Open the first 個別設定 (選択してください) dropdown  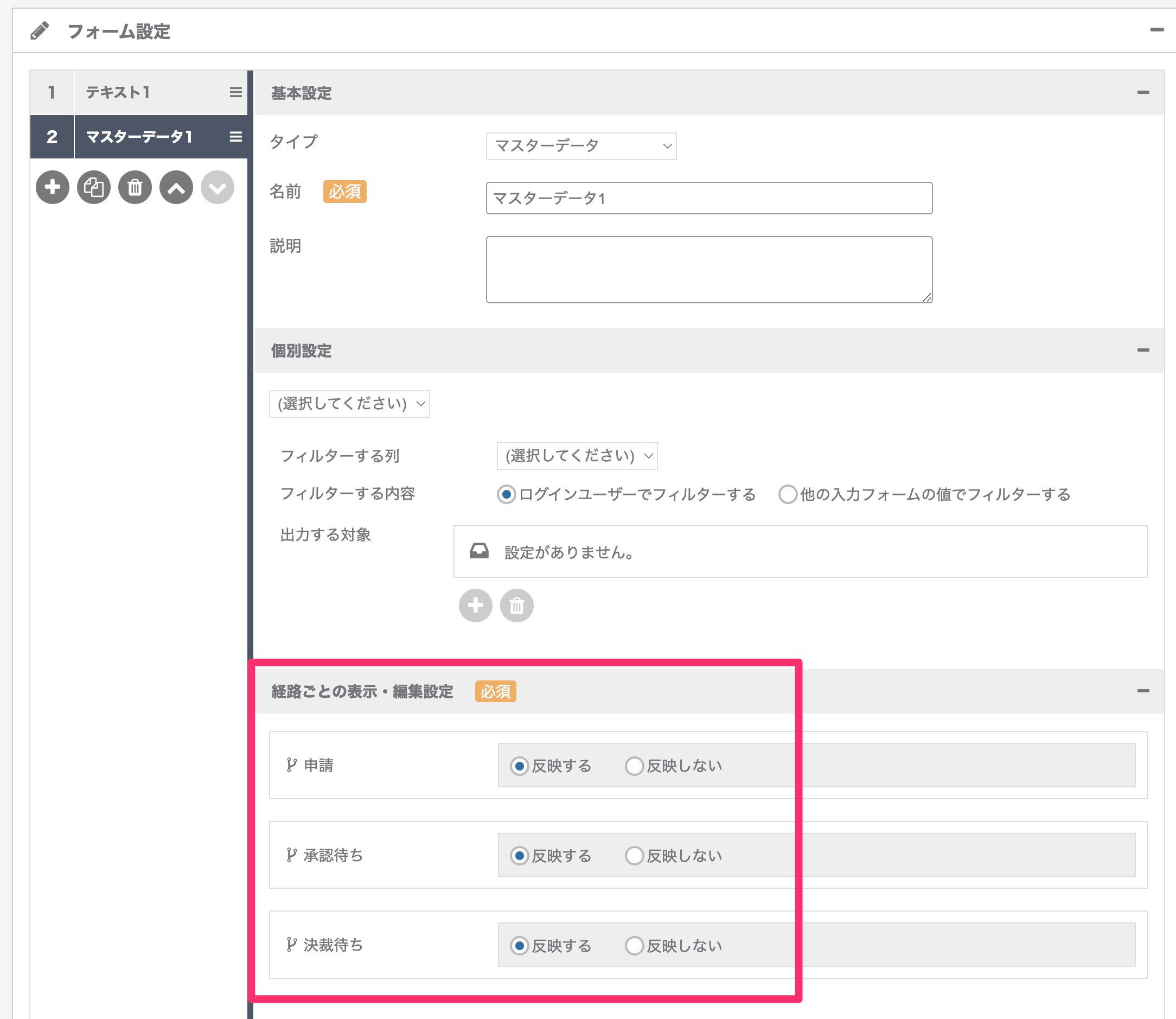tap(349, 404)
